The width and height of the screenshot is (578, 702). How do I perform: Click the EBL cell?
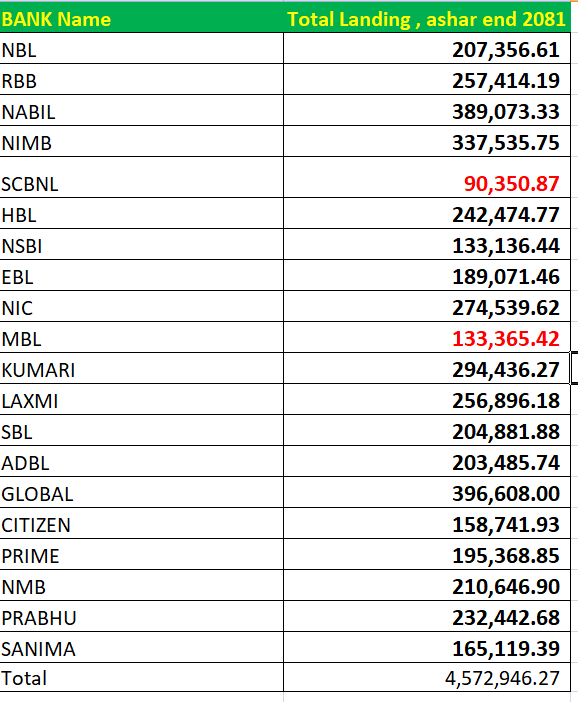click(141, 275)
